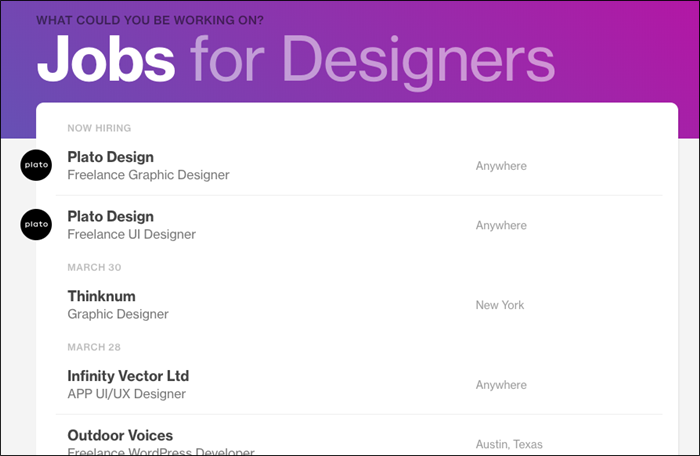Screen dimensions: 700x456
Task: Click the MARCH 30 date label
Action: click(x=94, y=268)
